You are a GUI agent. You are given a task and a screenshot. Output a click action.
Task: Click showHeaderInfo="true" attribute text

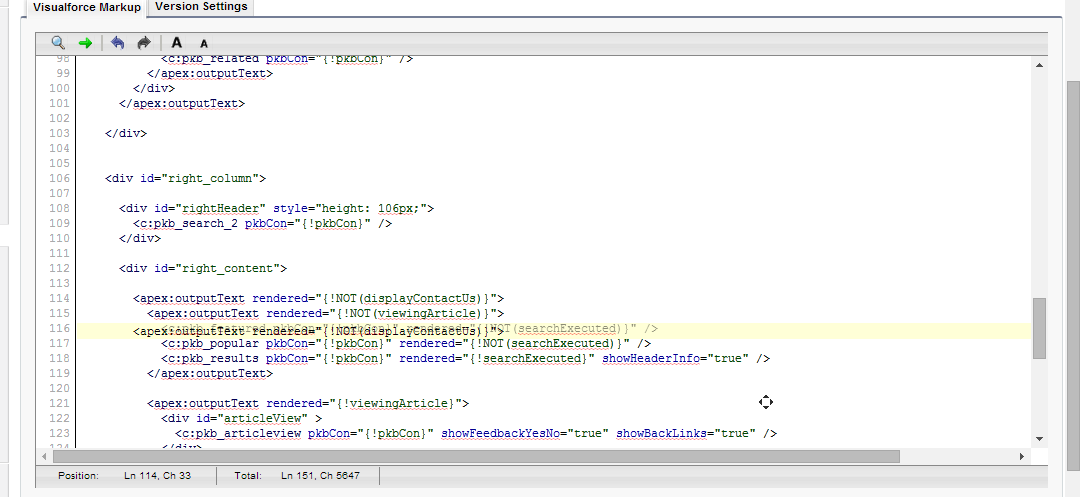pos(676,358)
